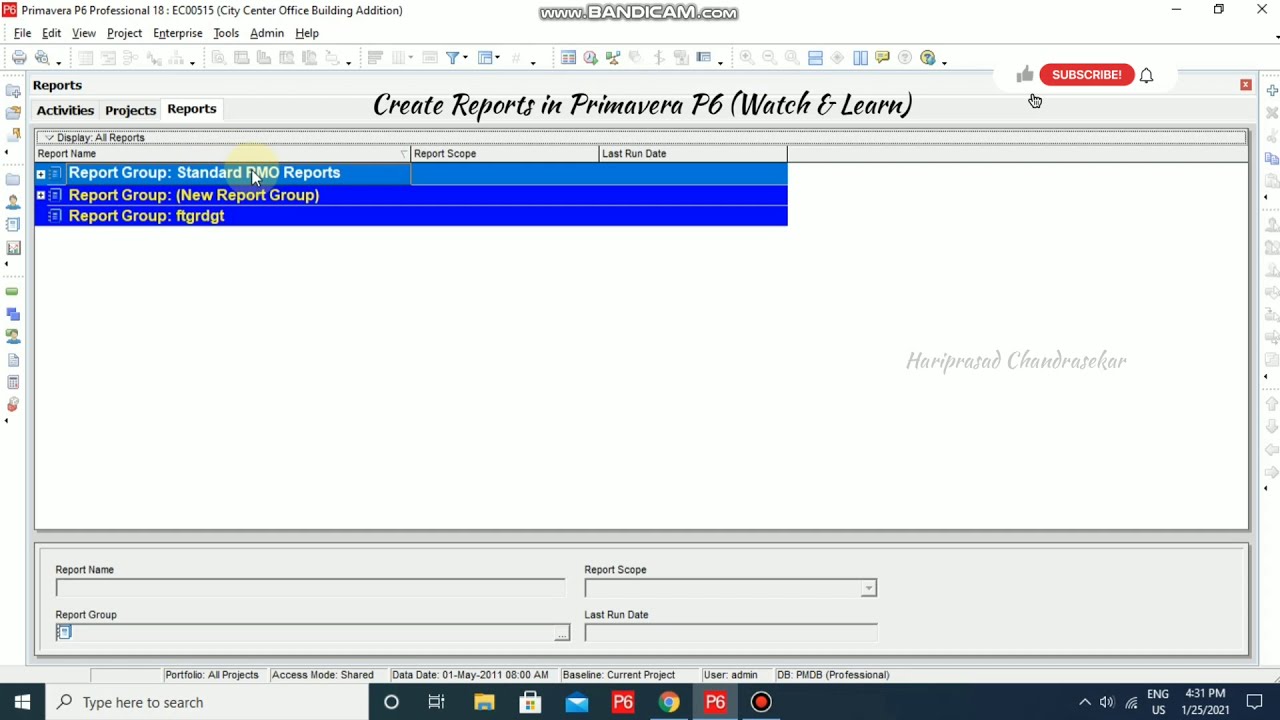
Task: Open the Tools menu
Action: 226,33
